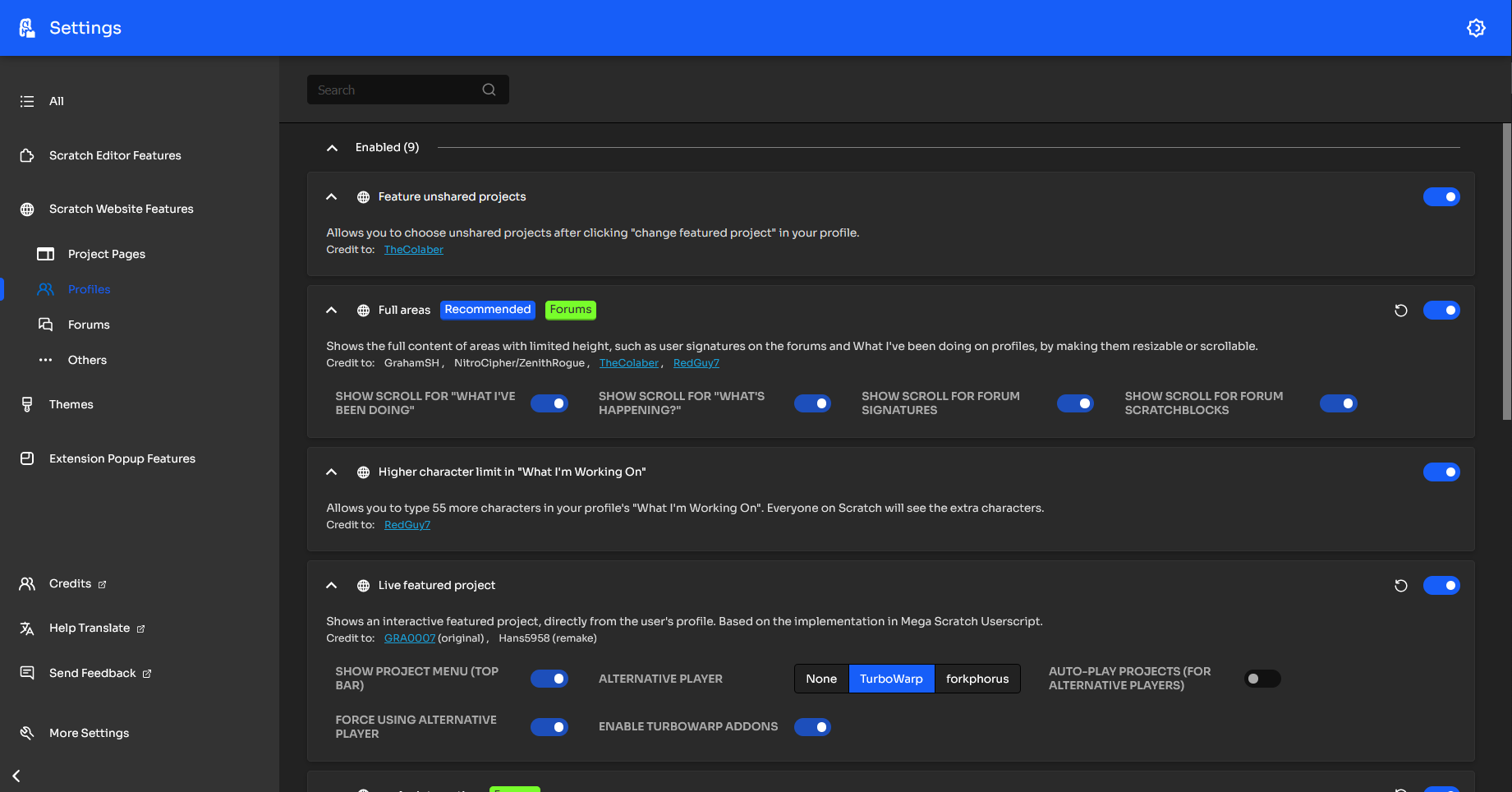Reset Live featured project settings icon

[x=1401, y=586]
